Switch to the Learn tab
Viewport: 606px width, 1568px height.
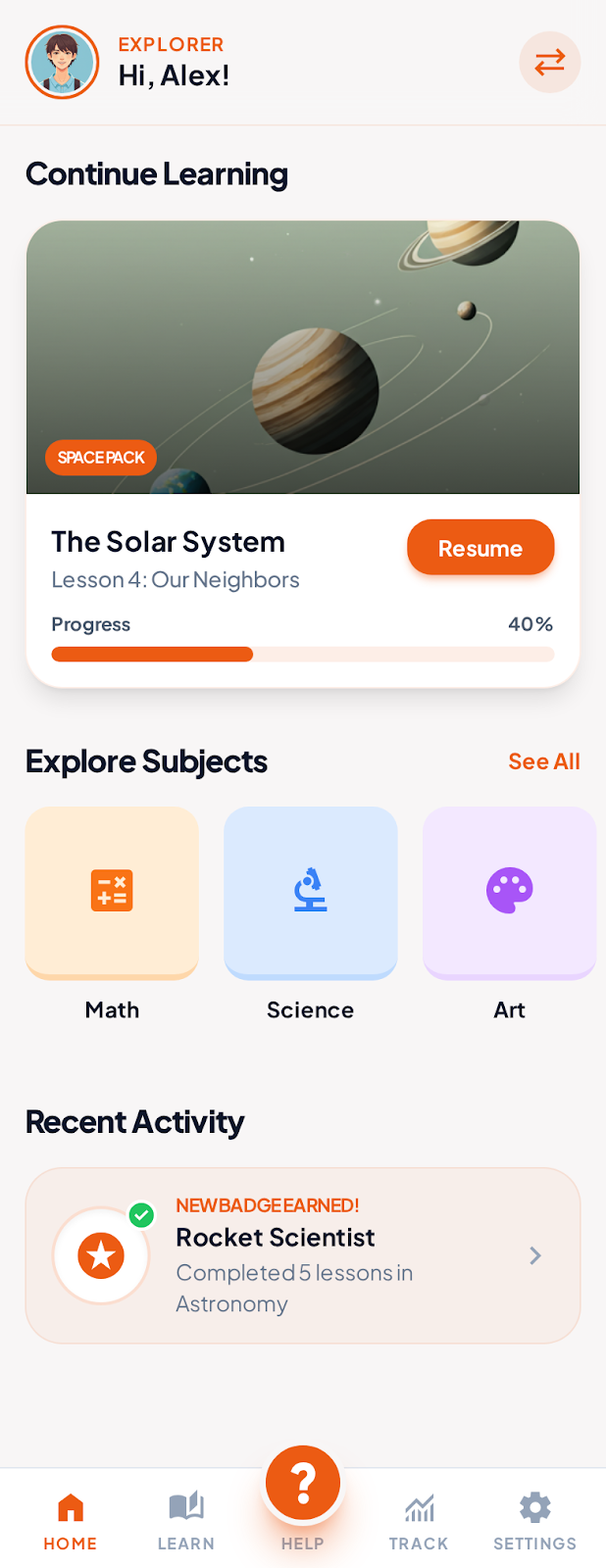coord(185,1519)
